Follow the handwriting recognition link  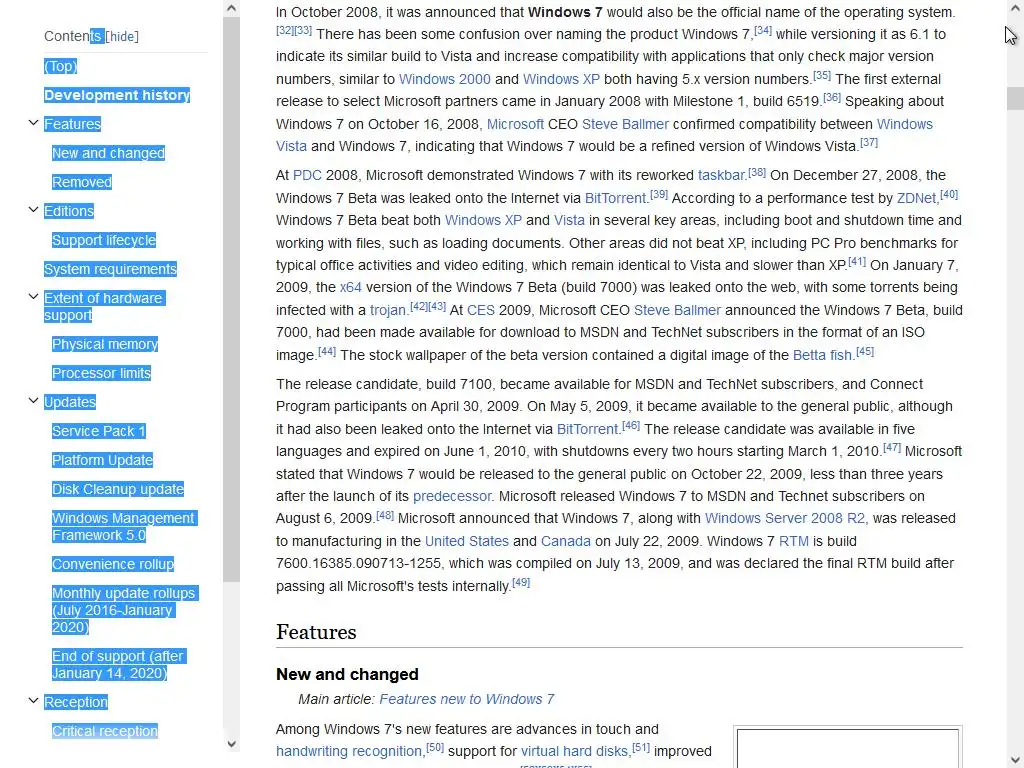tap(349, 752)
